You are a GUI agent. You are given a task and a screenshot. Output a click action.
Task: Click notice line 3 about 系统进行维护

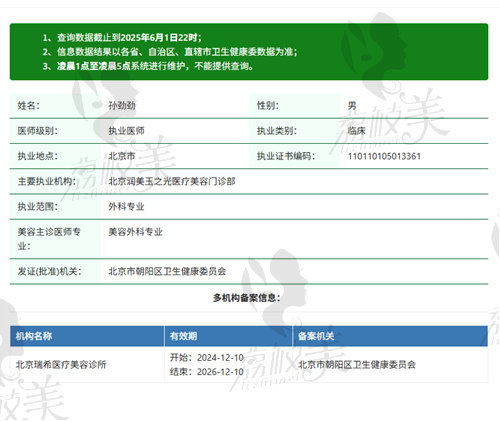148,66
